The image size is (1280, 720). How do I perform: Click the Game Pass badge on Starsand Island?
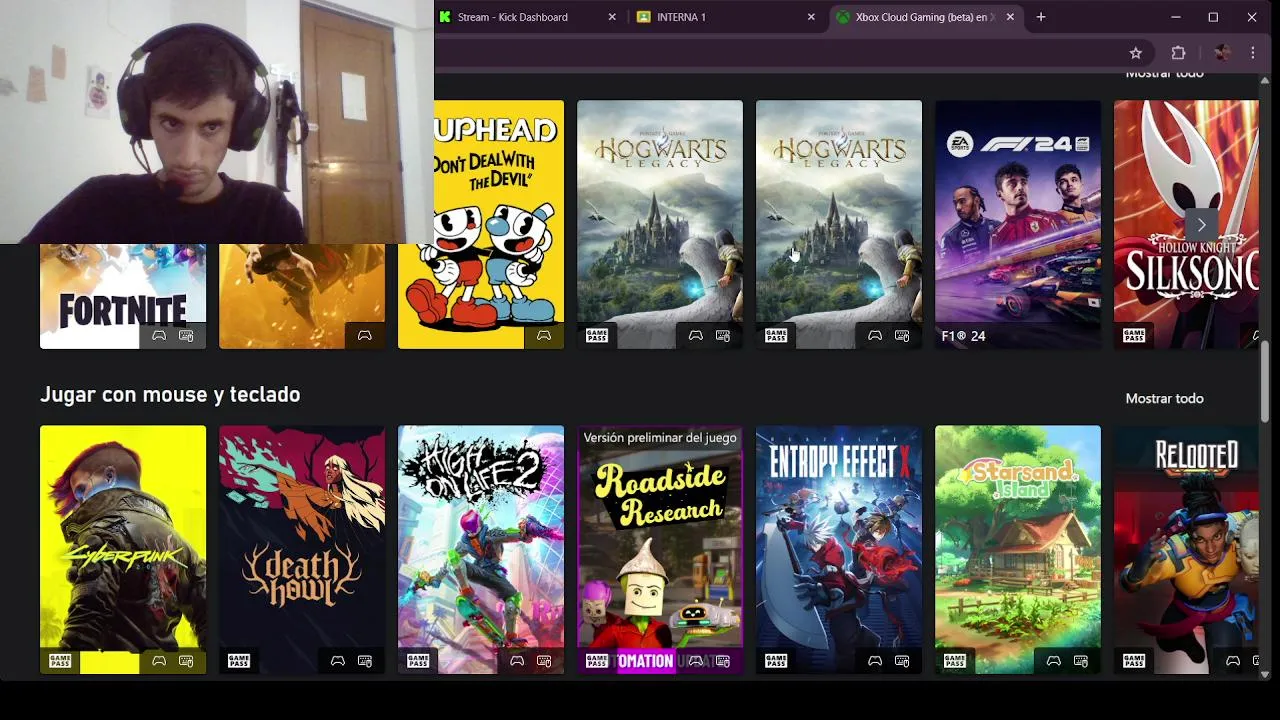tap(955, 661)
